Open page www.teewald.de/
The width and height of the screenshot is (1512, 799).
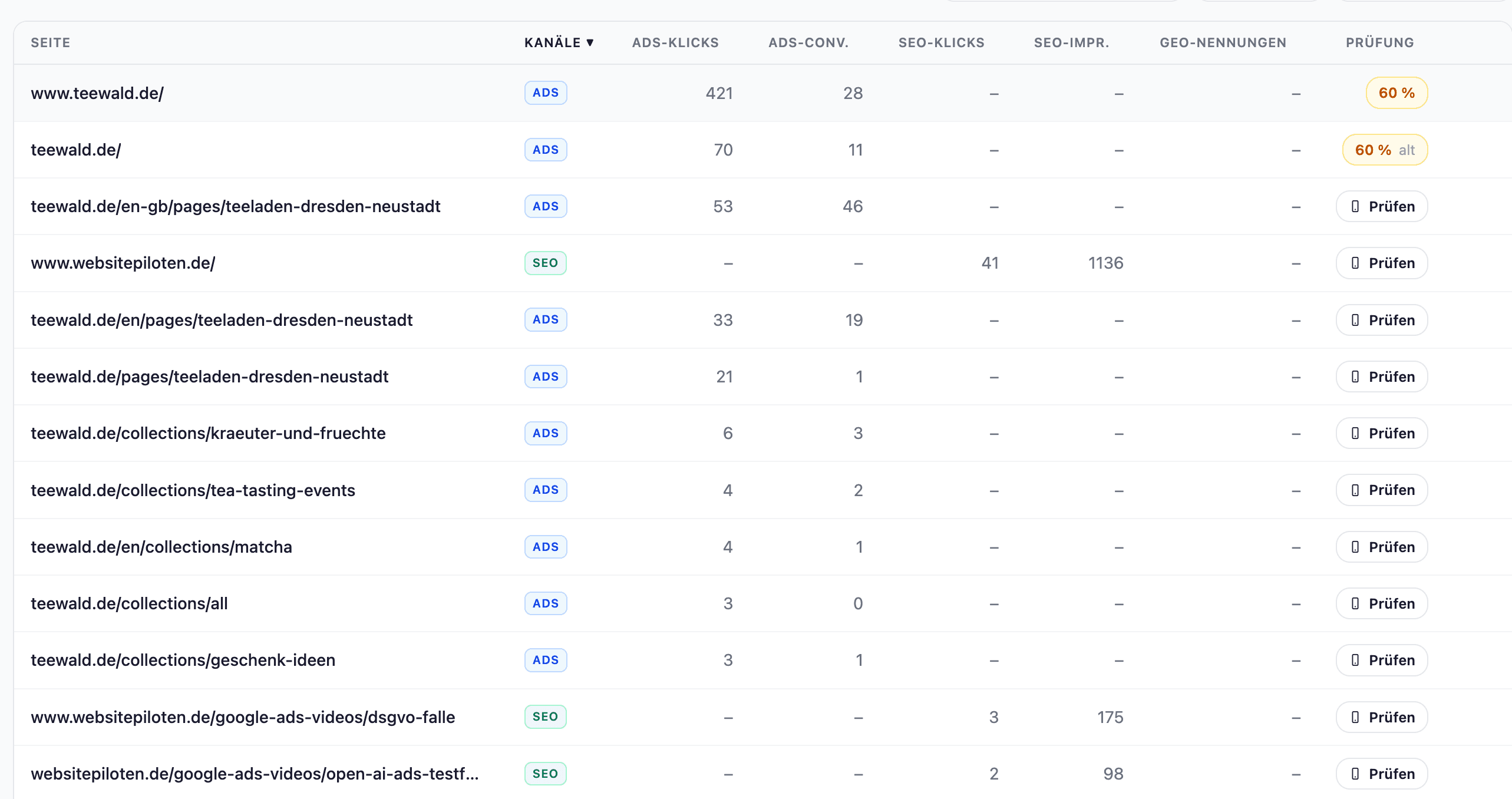pos(97,93)
